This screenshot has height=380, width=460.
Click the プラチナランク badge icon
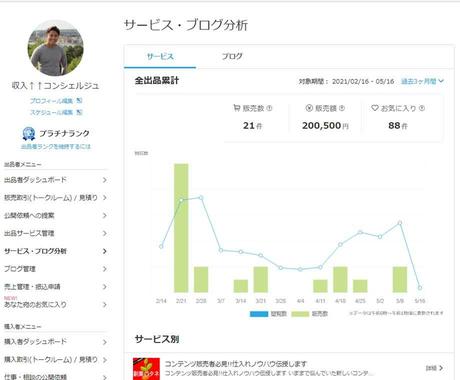pos(29,133)
